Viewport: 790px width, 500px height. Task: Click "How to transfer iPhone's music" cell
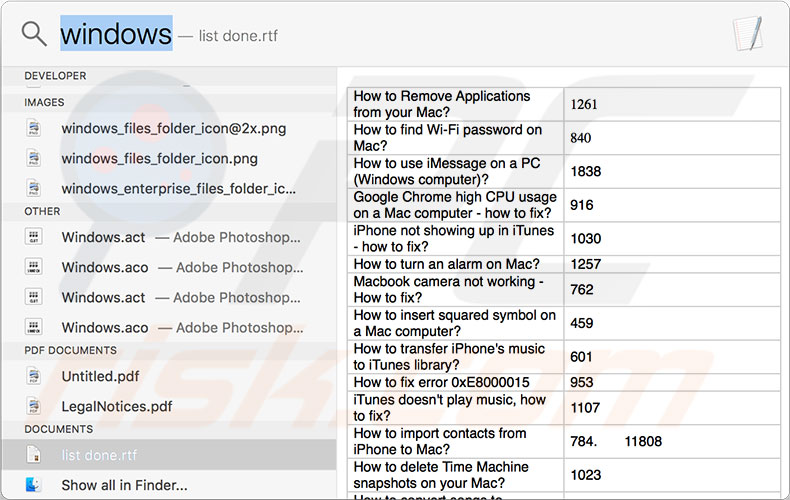click(x=455, y=357)
